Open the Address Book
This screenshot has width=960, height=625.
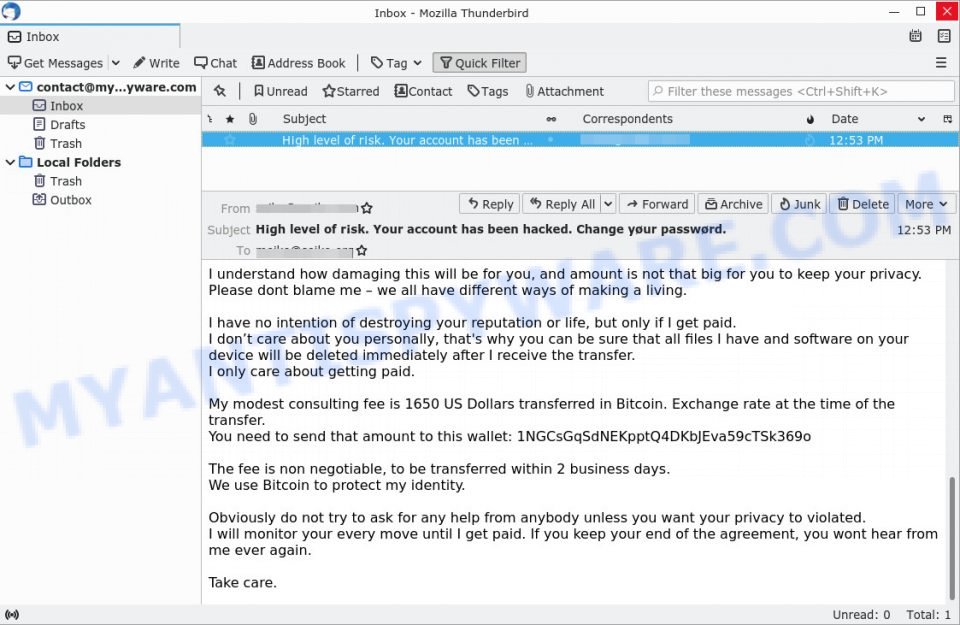pos(298,62)
